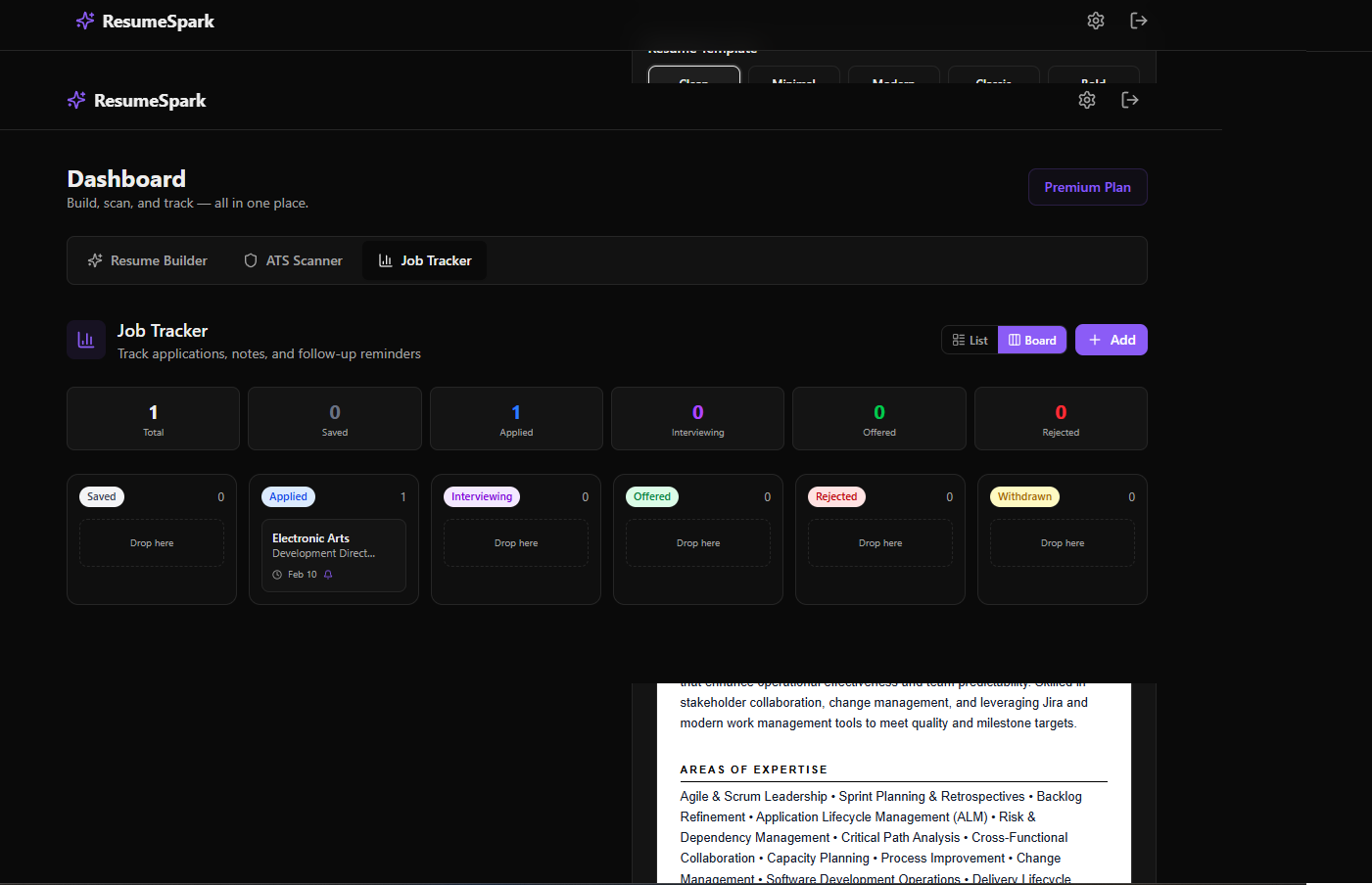Open settings gear beside the Dashboard header logout
The height and width of the screenshot is (885, 1372).
pos(1087,100)
